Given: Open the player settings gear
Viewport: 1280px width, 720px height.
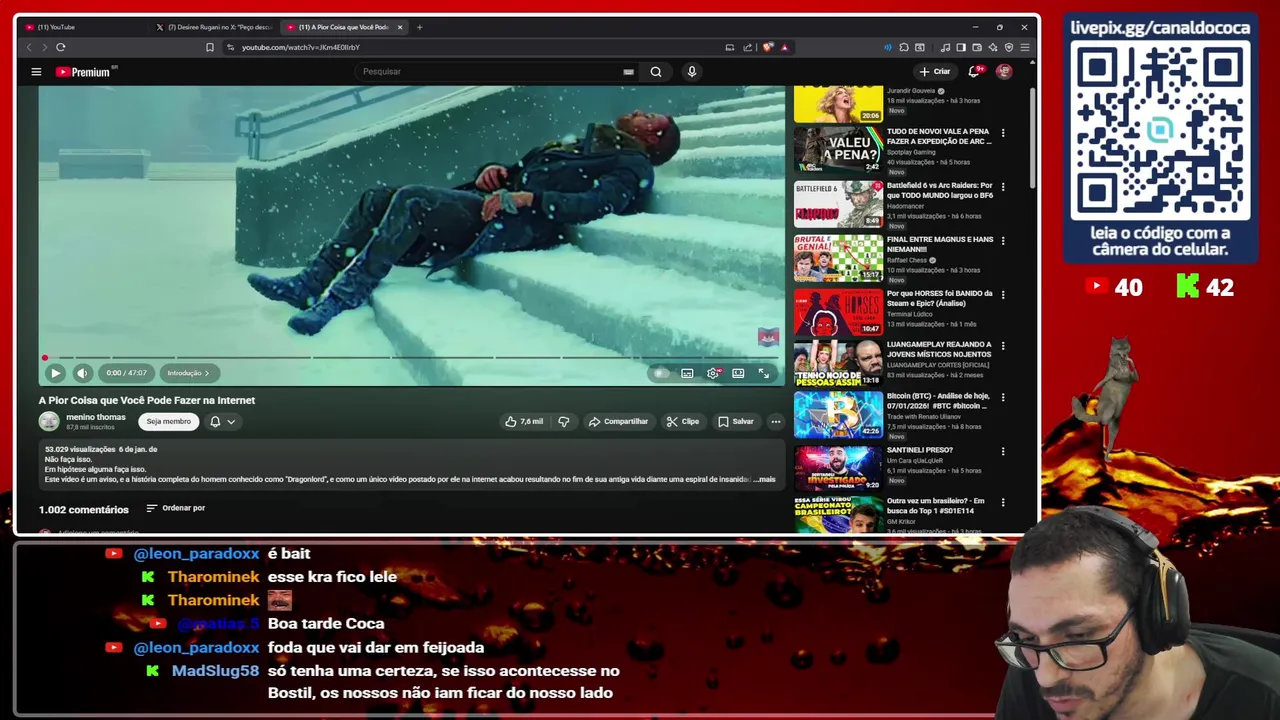Looking at the screenshot, I should coord(713,373).
